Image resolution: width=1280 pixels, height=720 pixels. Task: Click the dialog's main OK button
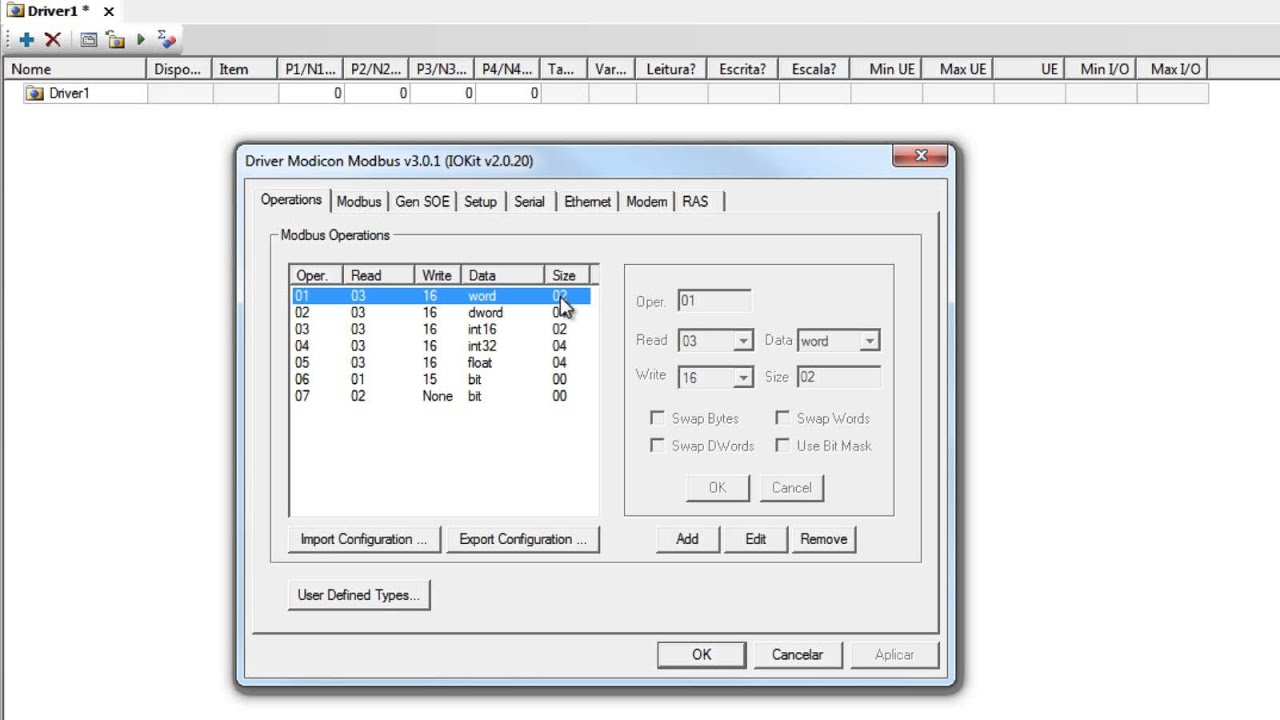[702, 655]
